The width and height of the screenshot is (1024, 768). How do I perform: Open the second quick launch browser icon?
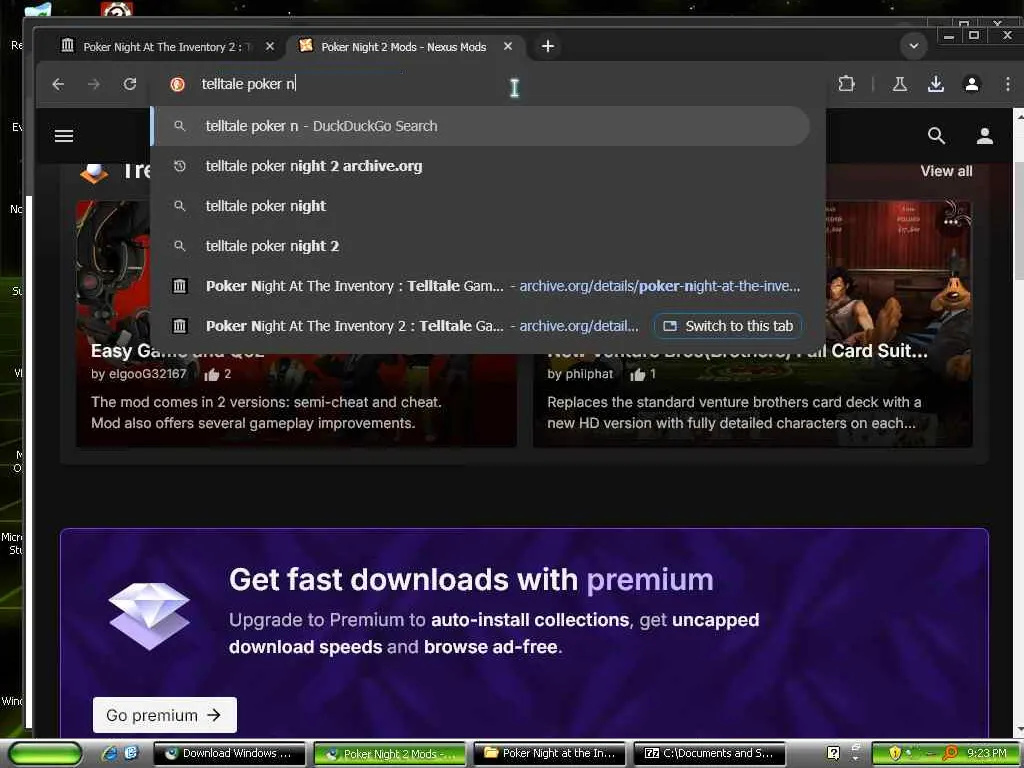(x=131, y=753)
